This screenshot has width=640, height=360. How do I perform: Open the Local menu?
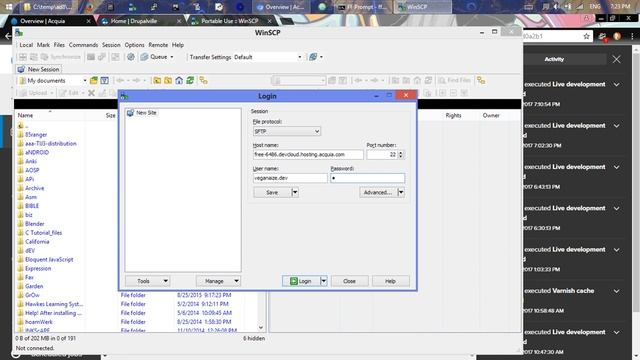point(26,45)
